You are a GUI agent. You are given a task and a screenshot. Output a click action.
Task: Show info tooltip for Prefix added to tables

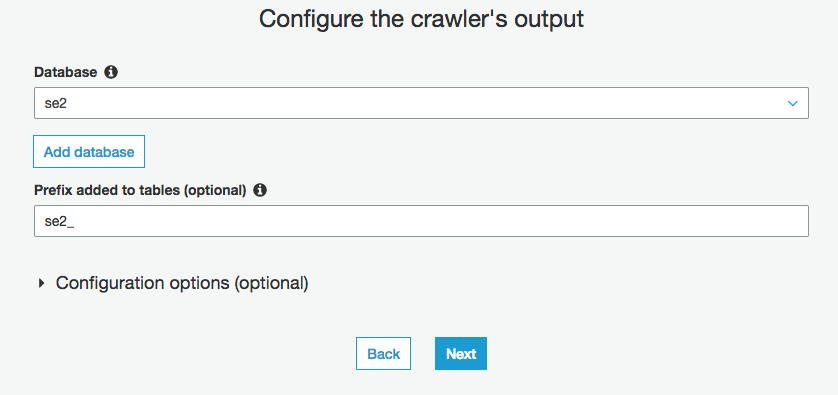click(x=260, y=190)
